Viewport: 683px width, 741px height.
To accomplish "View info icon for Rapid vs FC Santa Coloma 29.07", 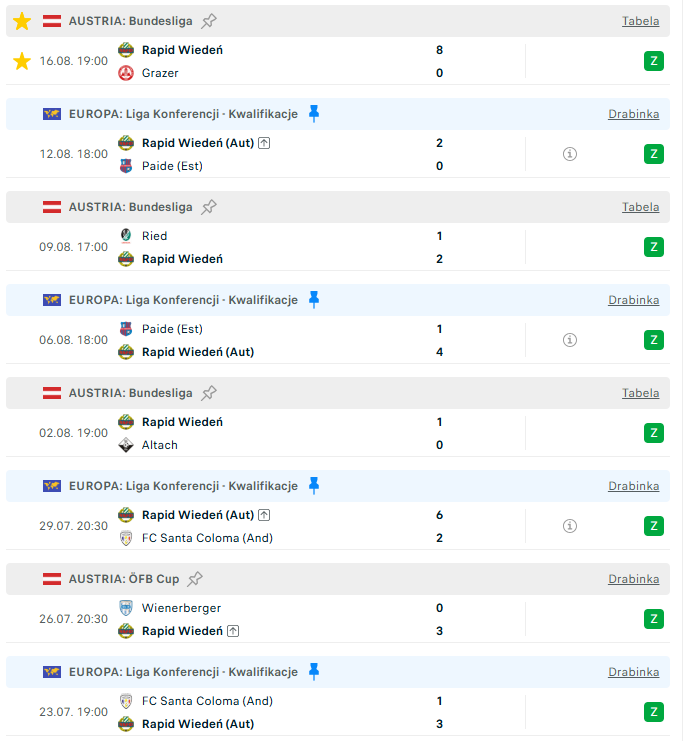I will click(570, 526).
